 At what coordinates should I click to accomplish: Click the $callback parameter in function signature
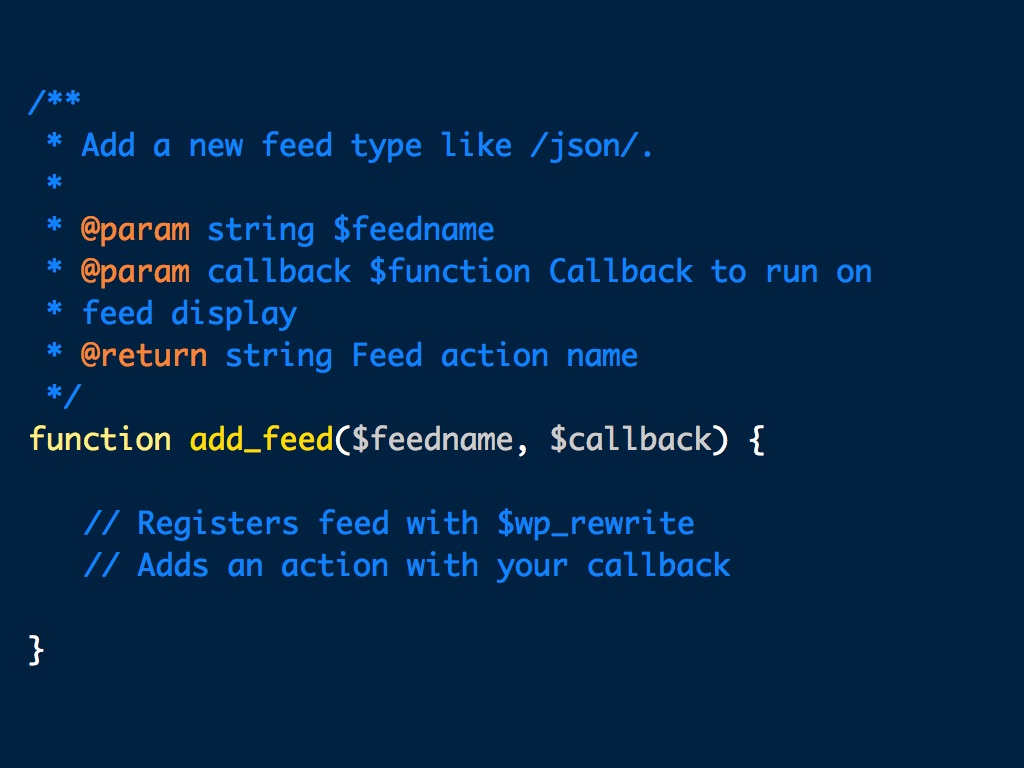click(630, 440)
